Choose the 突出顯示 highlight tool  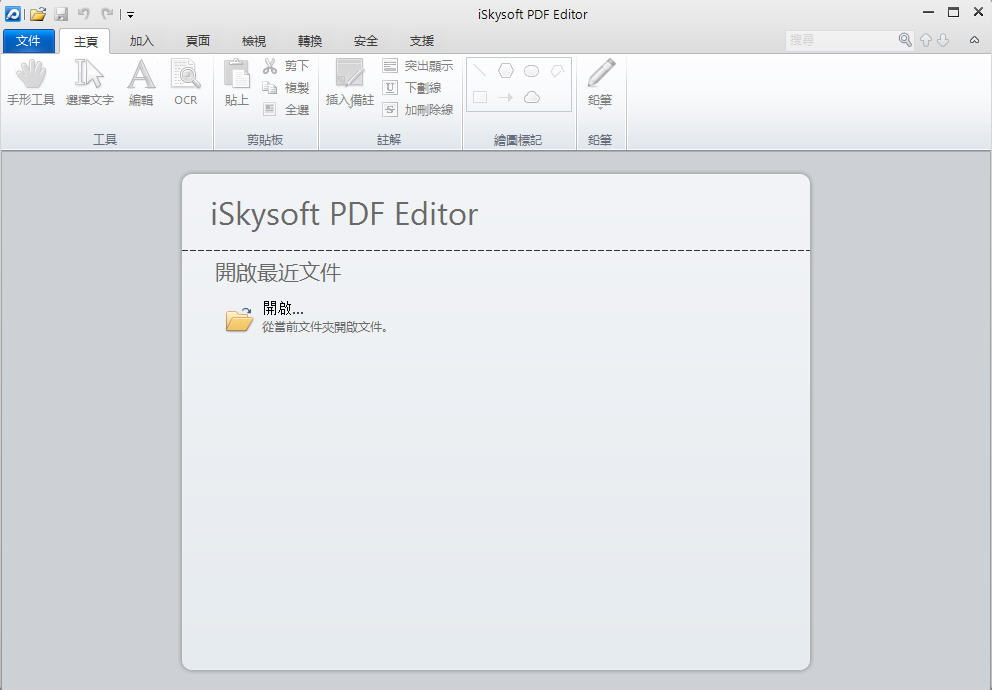pos(418,66)
